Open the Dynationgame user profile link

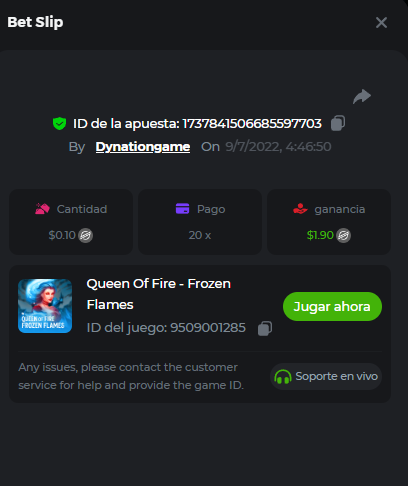143,147
